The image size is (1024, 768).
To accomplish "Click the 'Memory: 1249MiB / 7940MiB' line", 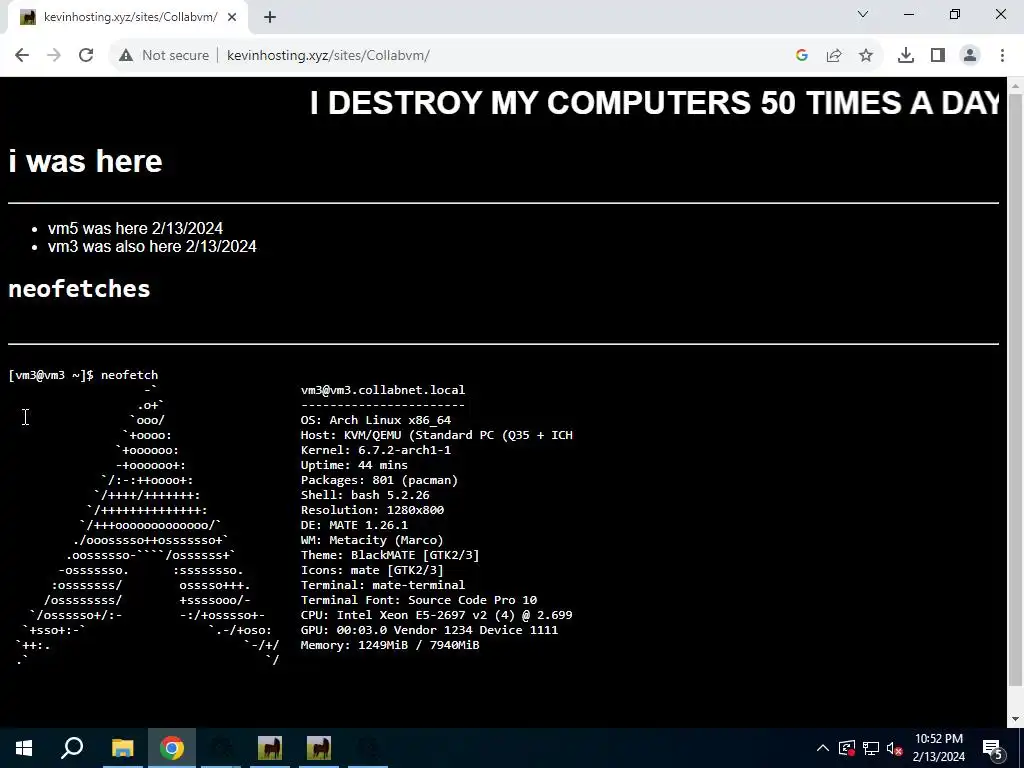I will pos(390,645).
